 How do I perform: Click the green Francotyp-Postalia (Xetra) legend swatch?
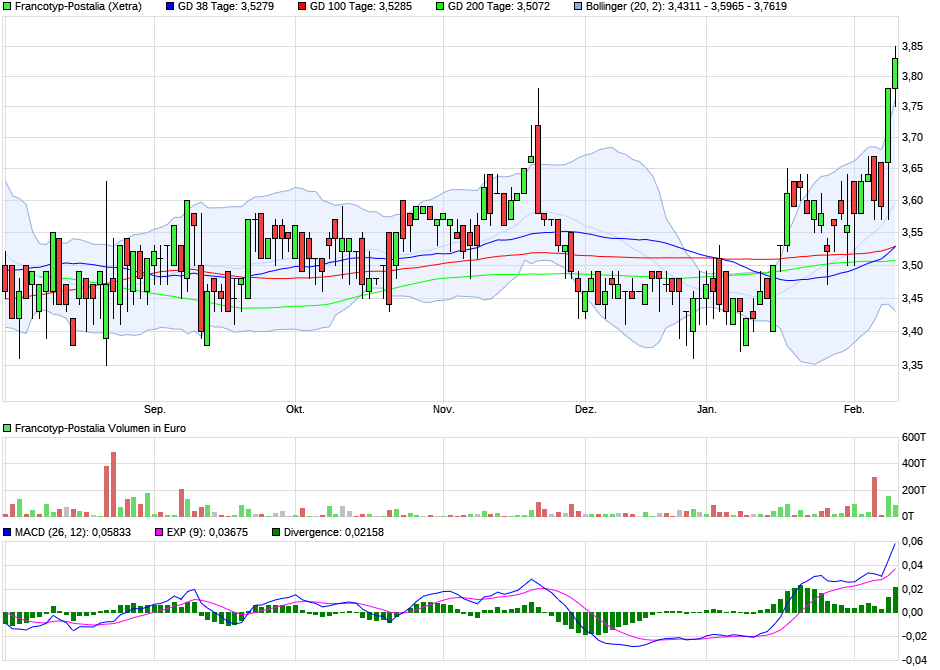[7, 7]
